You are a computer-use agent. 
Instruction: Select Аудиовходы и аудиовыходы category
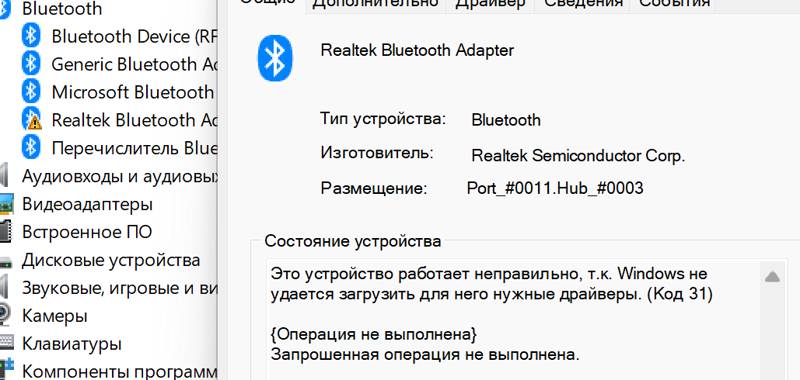119,176
